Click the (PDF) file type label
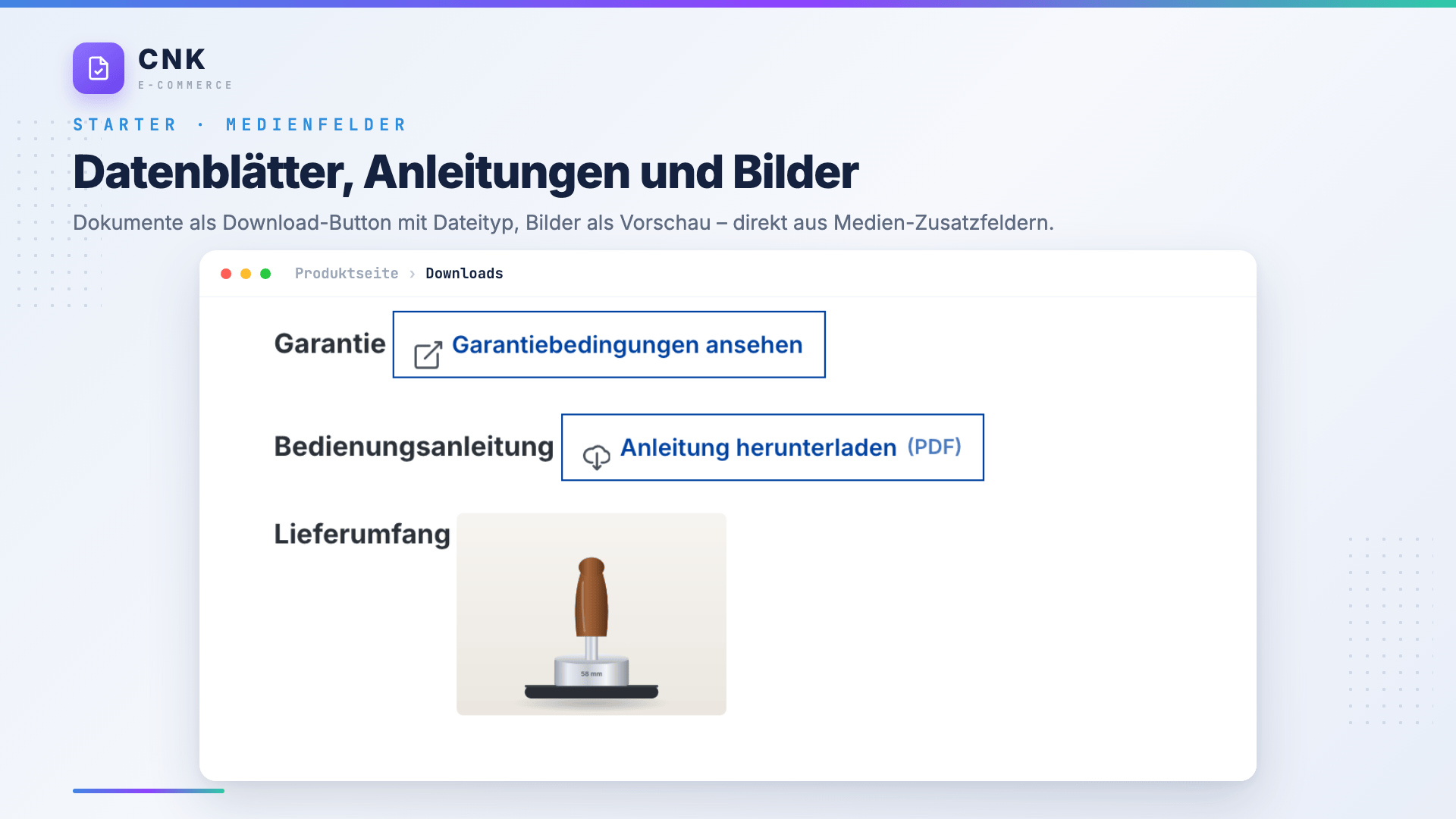The height and width of the screenshot is (819, 1456). pos(934,447)
